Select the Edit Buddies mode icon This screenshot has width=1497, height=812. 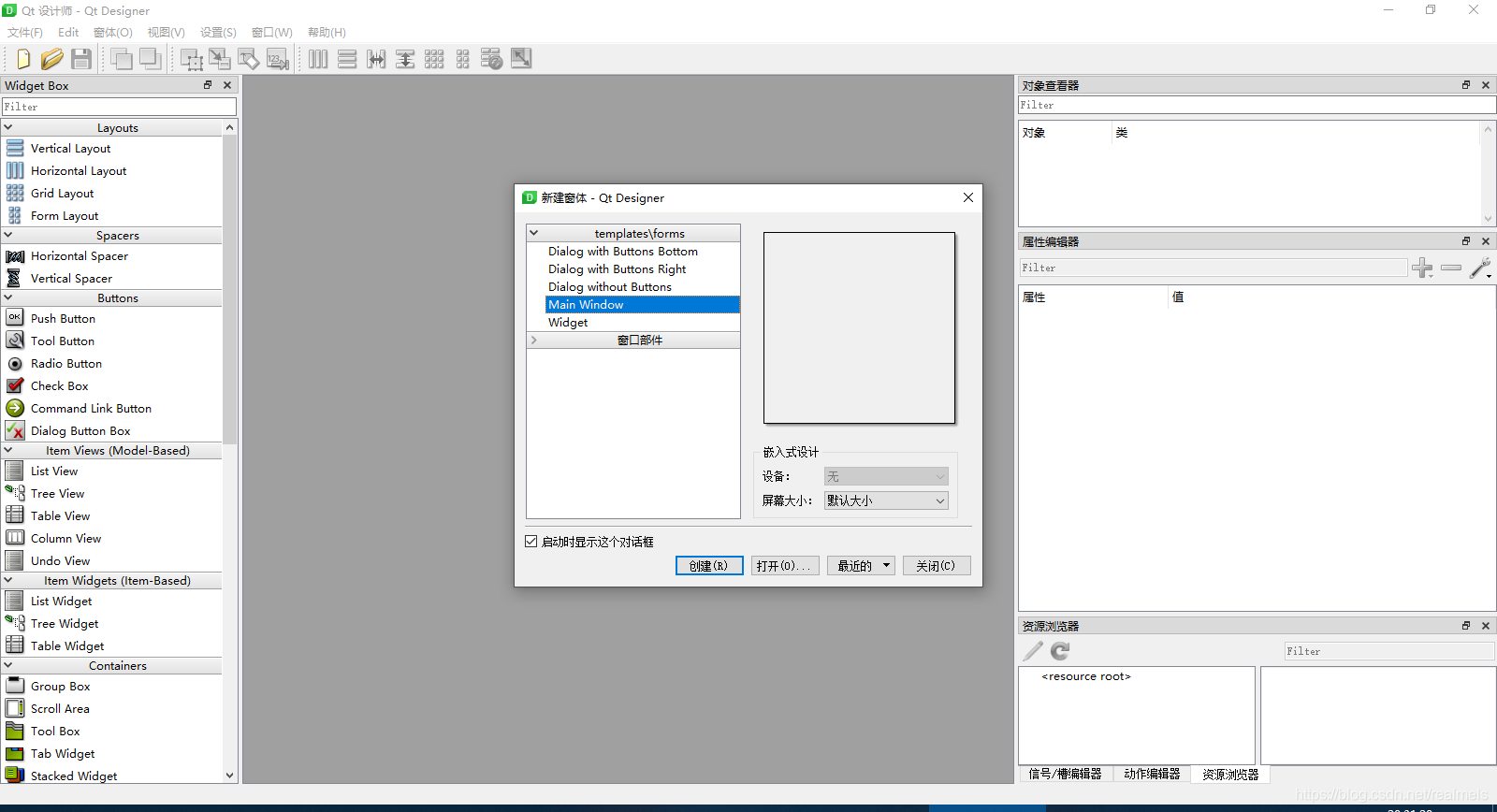point(249,59)
